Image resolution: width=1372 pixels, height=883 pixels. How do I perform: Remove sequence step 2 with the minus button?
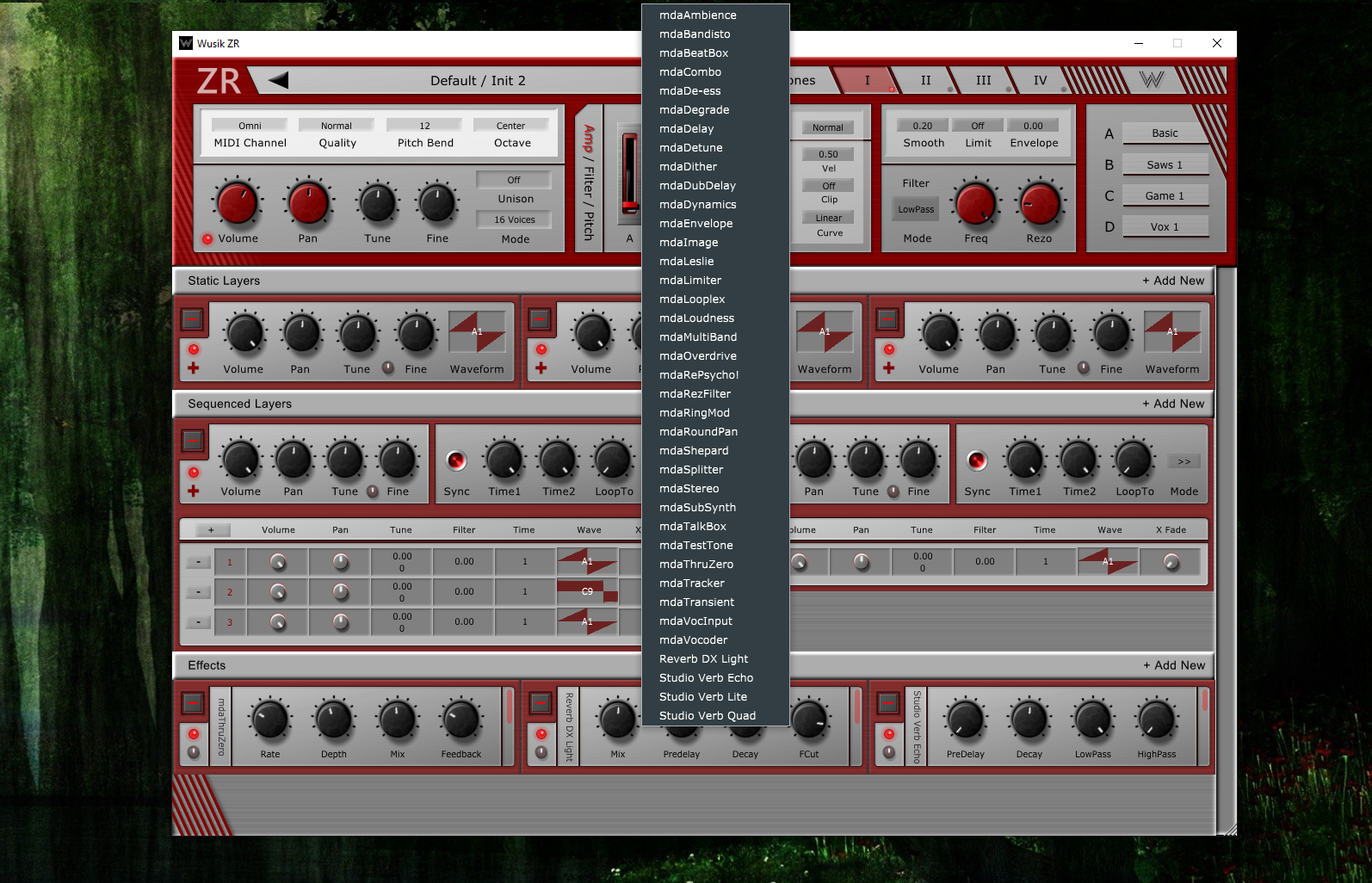pyautogui.click(x=199, y=592)
